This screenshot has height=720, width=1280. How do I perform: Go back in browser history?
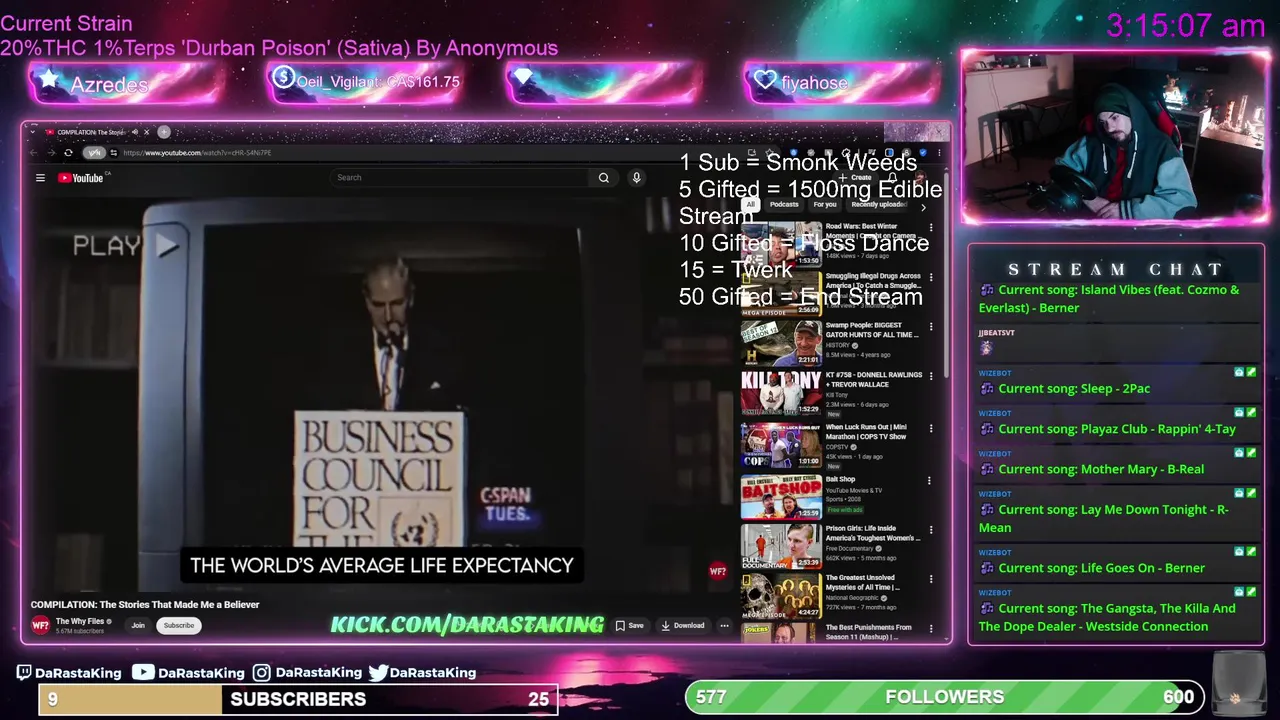33,153
